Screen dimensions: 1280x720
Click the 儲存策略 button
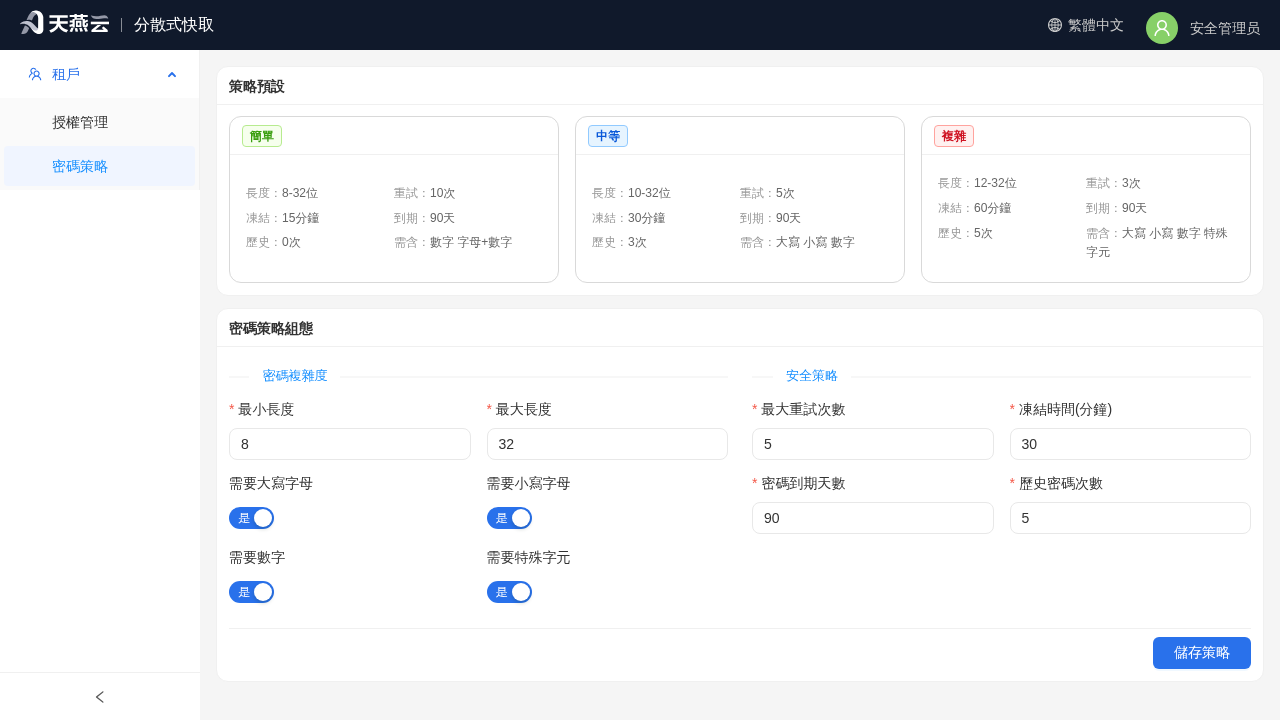1202,653
